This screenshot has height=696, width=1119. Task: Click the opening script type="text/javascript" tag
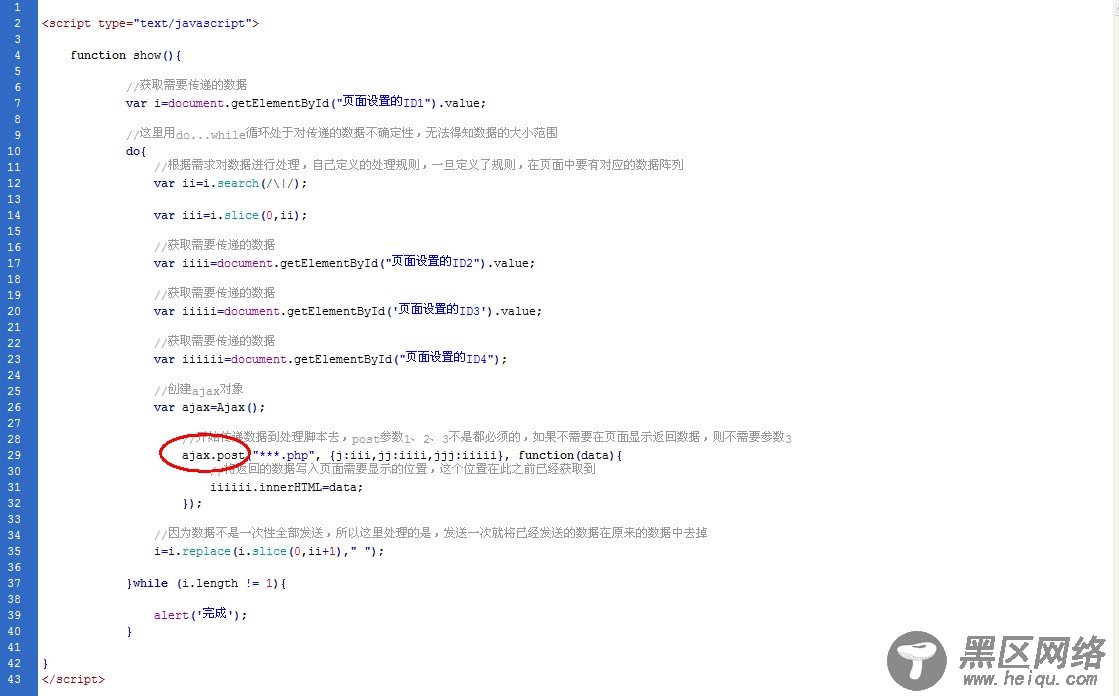point(150,23)
